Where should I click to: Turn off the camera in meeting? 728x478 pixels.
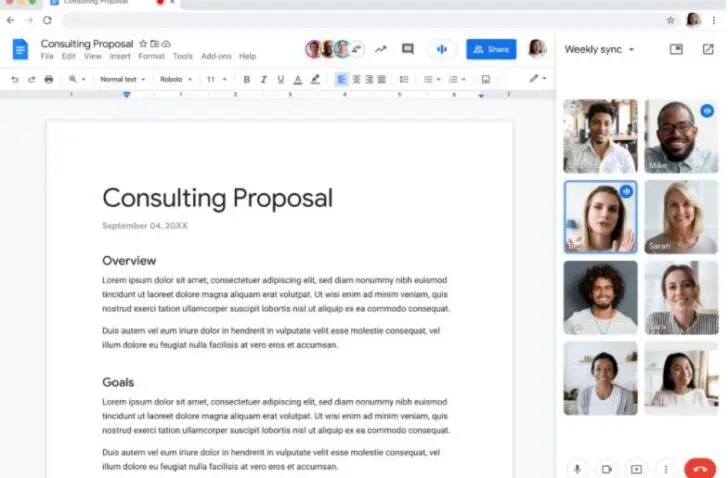606,469
